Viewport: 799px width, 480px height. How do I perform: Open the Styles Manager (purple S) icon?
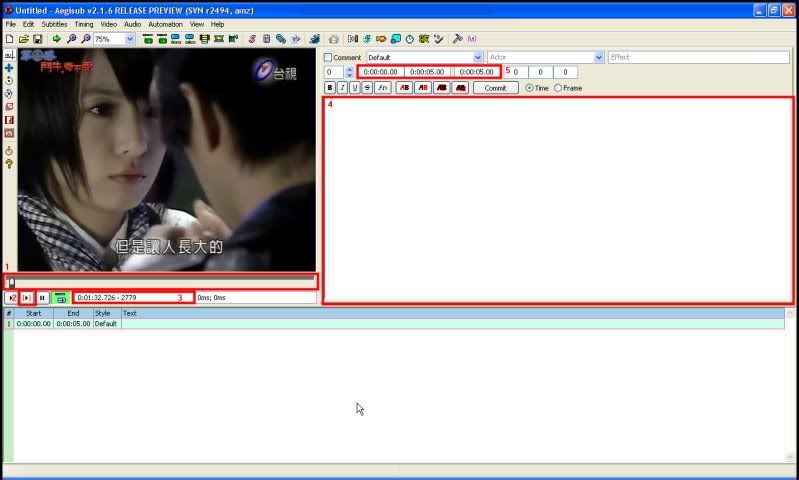[x=252, y=39]
